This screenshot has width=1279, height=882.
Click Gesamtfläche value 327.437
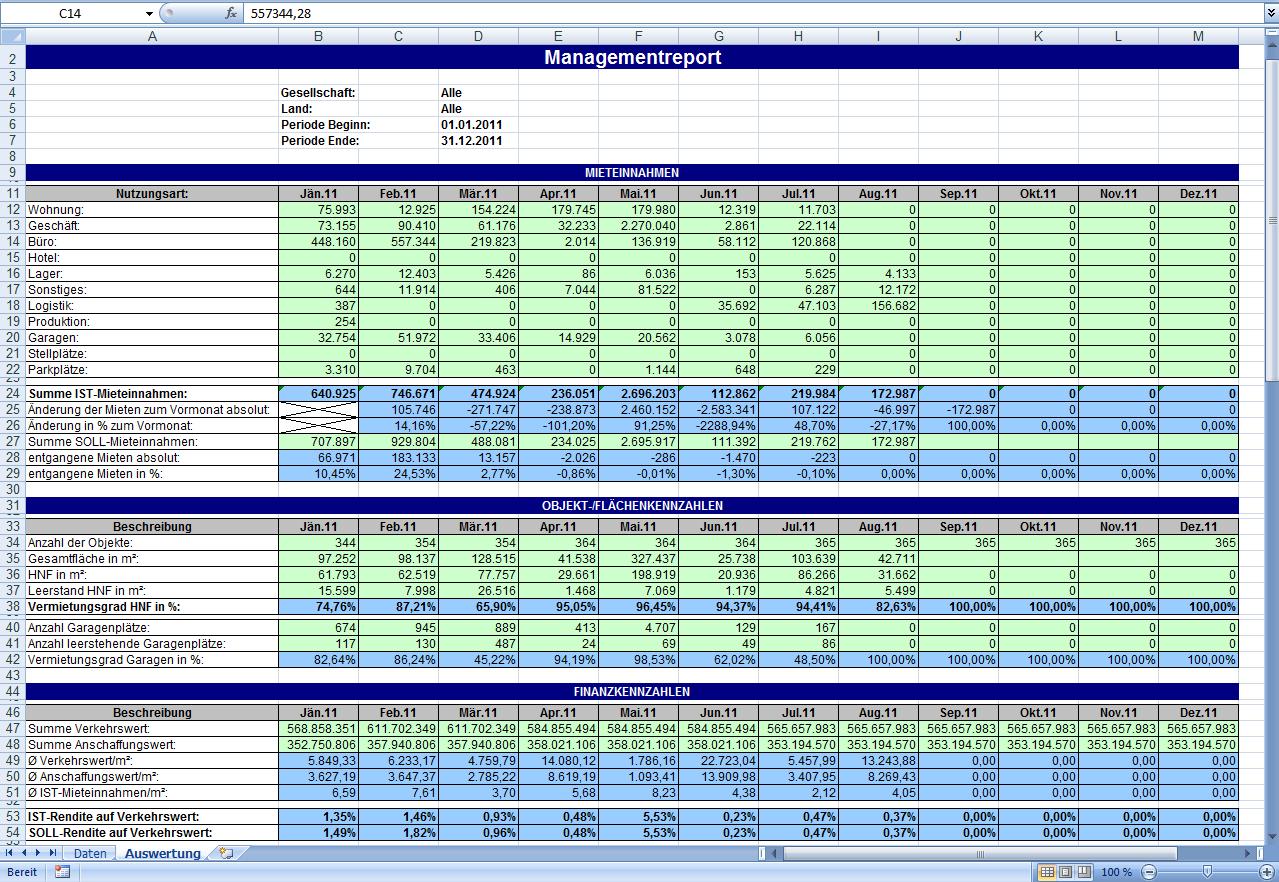point(638,559)
